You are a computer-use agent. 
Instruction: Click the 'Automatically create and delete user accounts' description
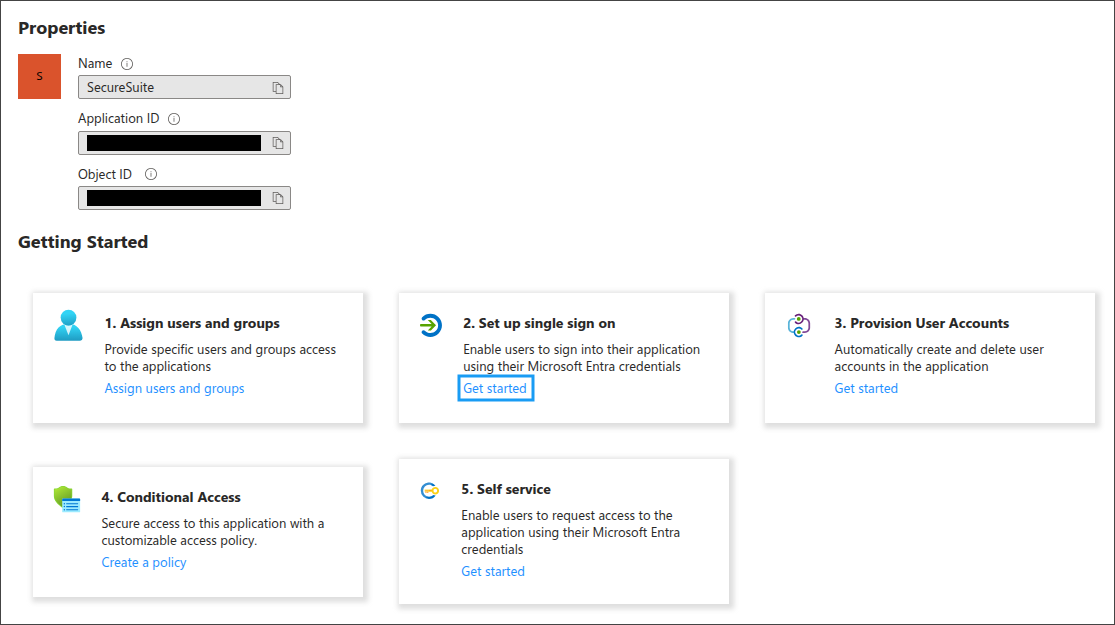coord(939,358)
